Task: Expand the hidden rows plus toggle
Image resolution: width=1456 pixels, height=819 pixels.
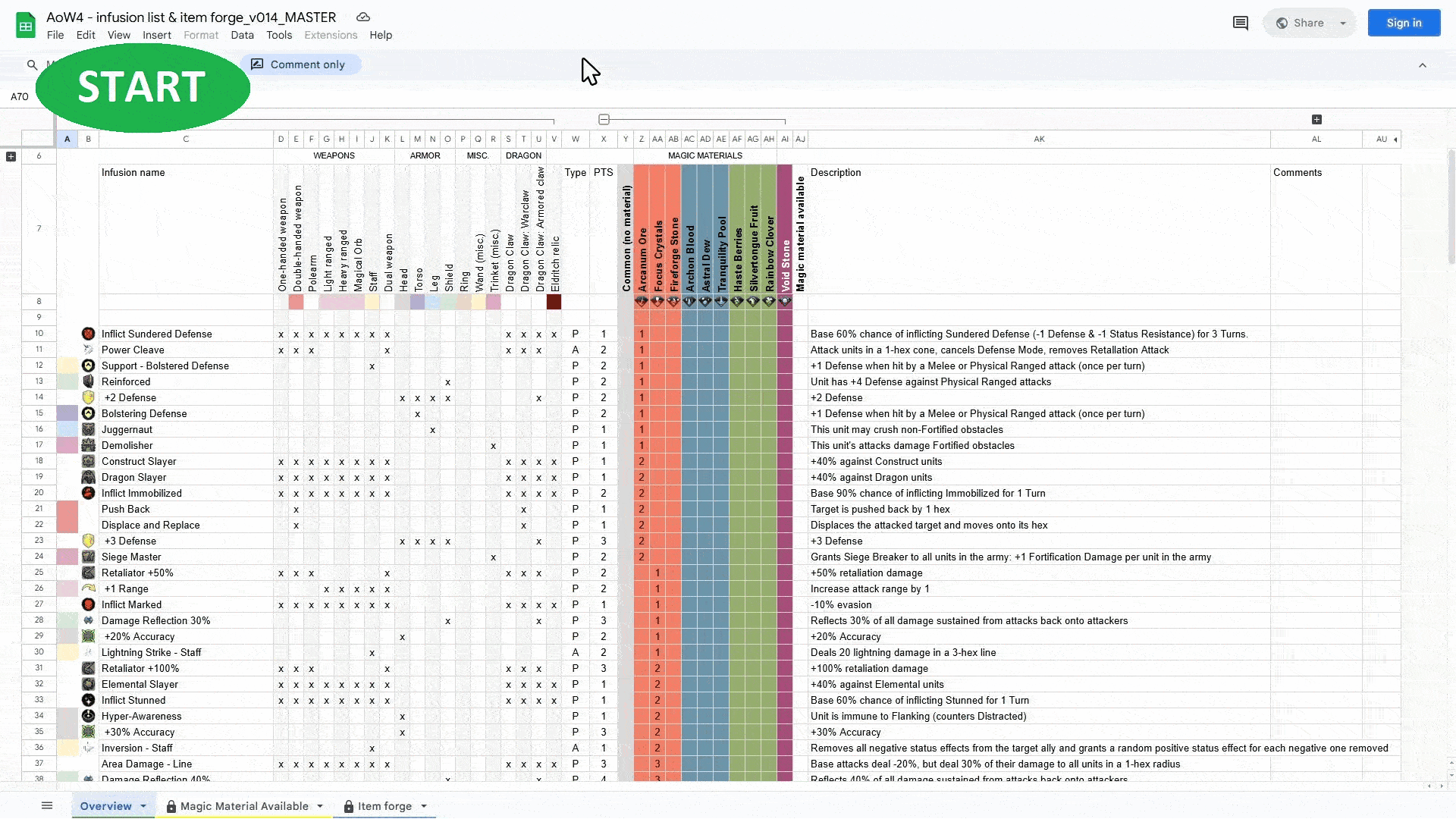Action: pos(11,156)
